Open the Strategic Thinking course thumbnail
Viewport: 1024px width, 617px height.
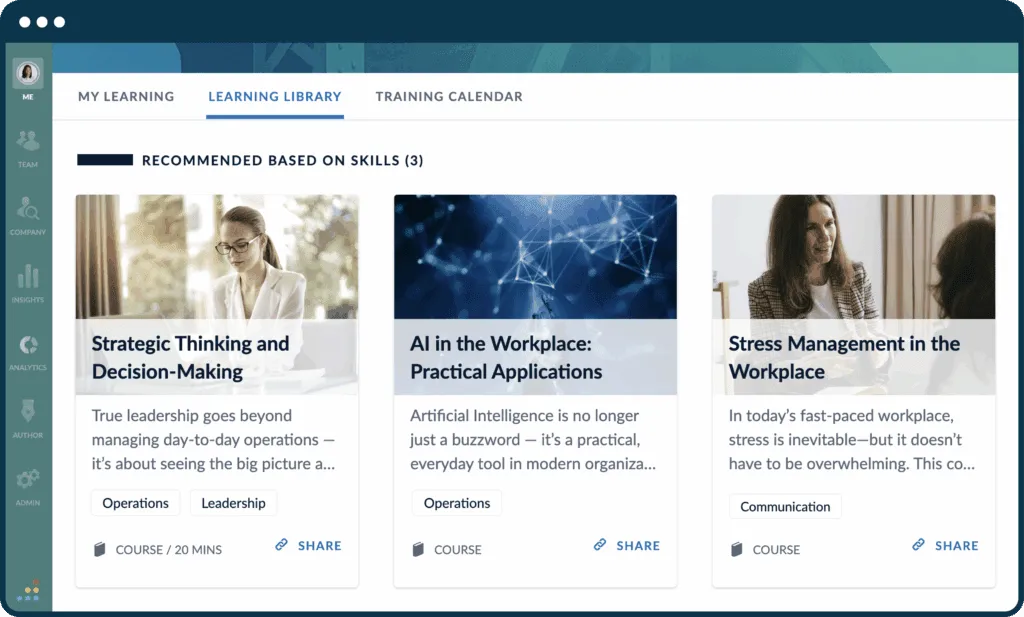click(217, 255)
